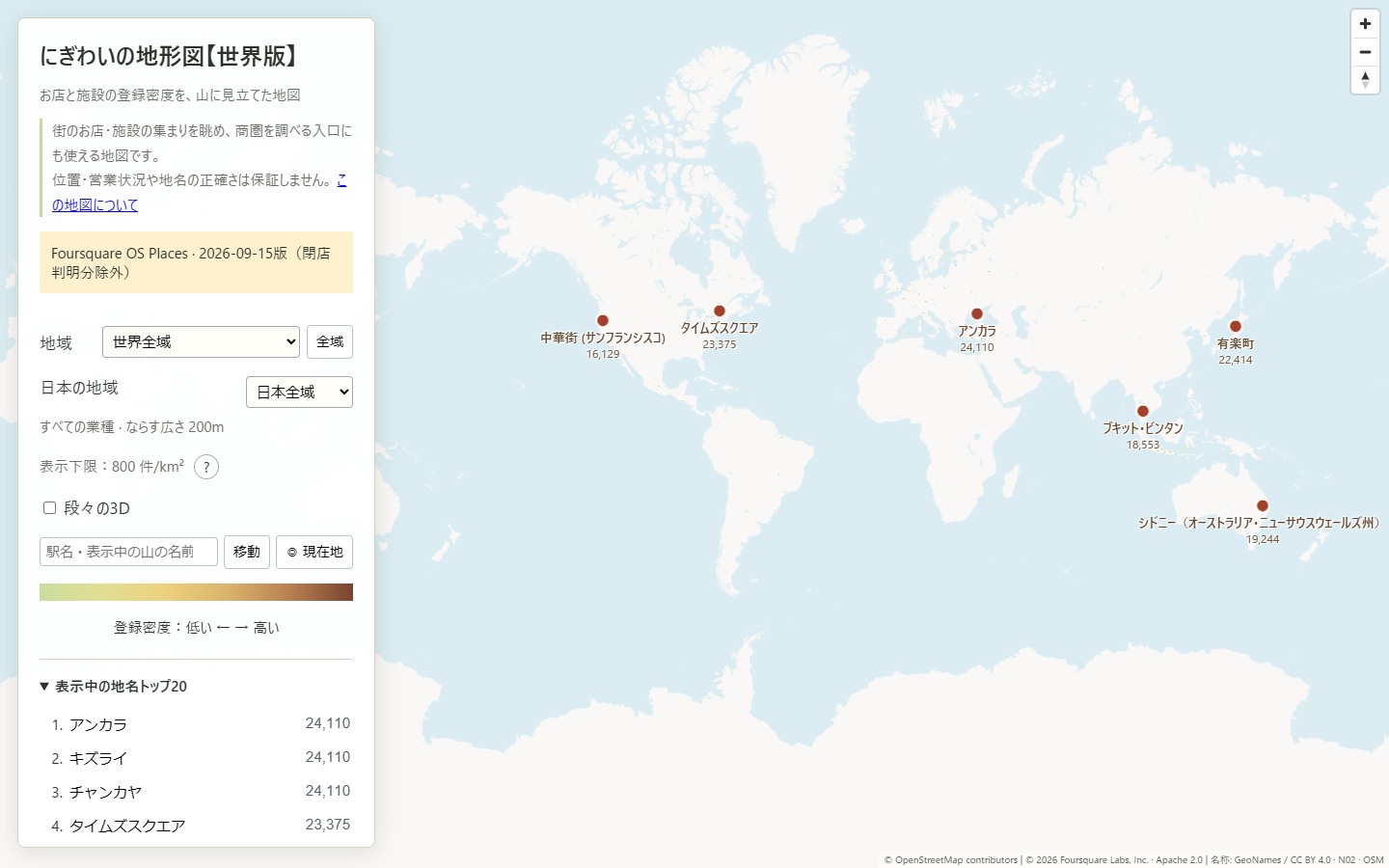Screen dimensions: 1389x868
Task: Open the 日本の地域 dropdown showing 日本全域
Action: click(x=299, y=392)
